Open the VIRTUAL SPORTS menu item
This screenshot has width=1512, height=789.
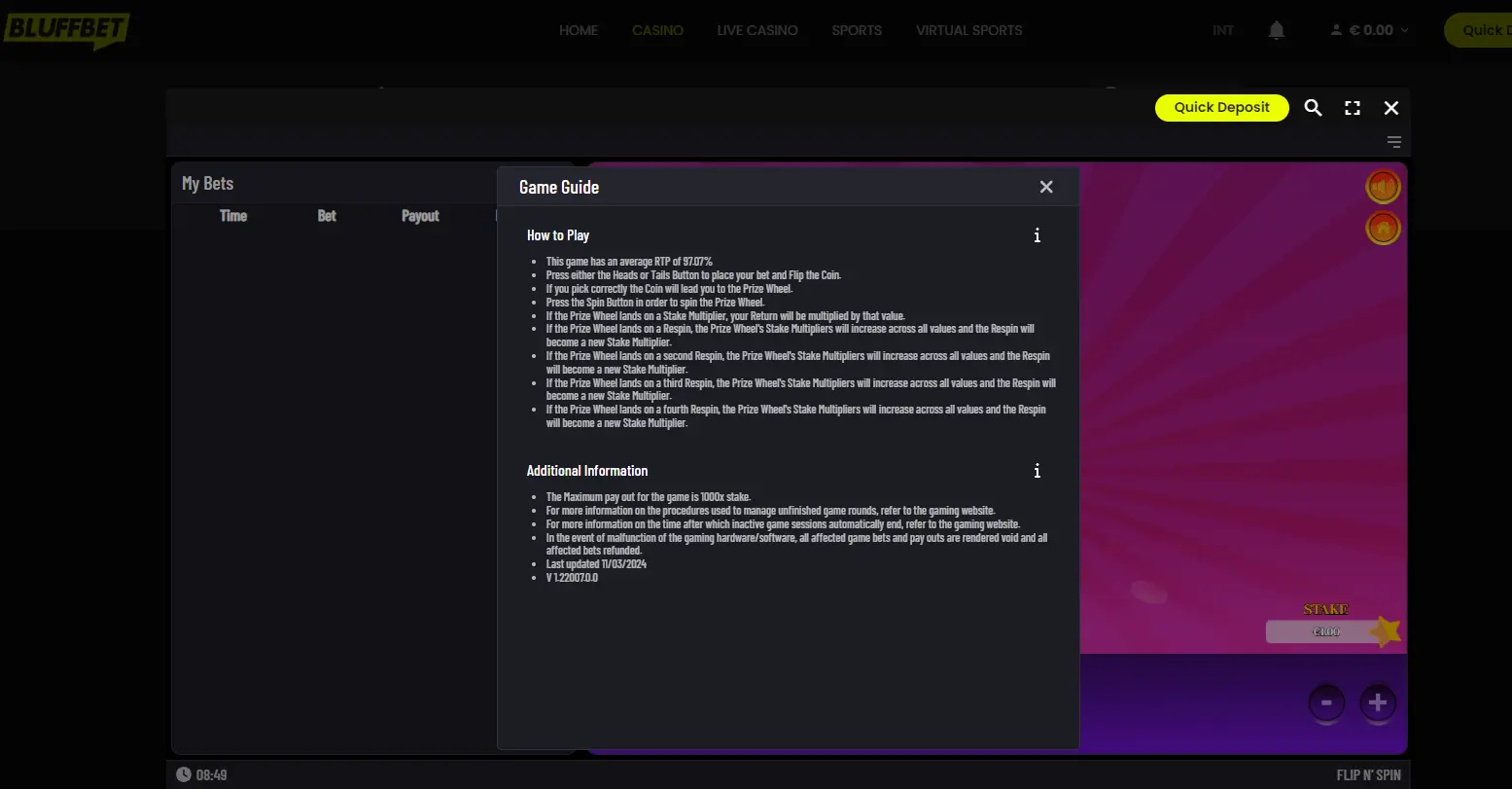(968, 30)
